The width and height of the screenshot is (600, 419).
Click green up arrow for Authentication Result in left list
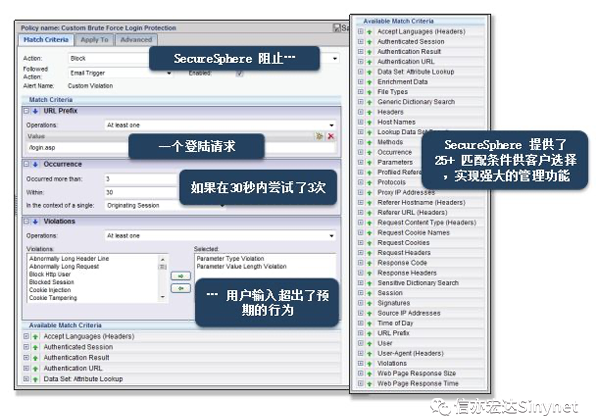(x=37, y=357)
